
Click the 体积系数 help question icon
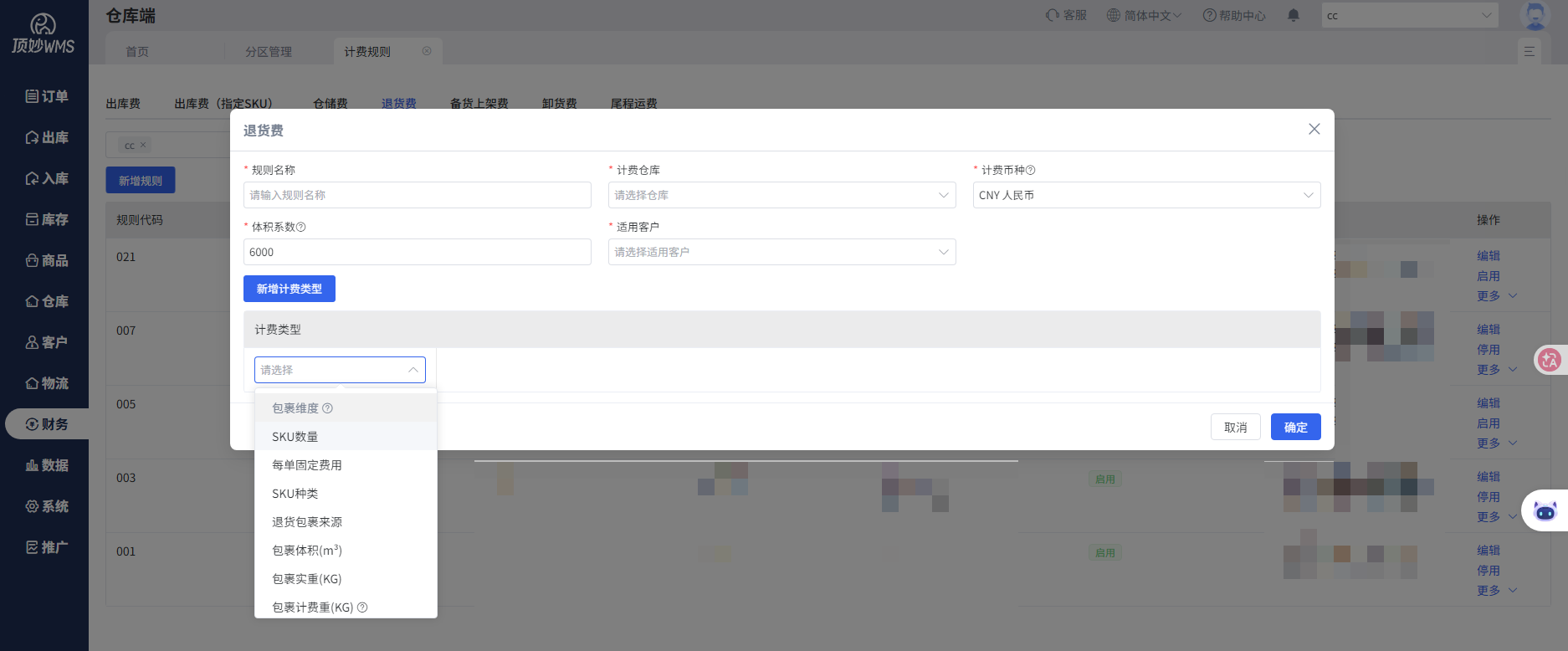301,227
